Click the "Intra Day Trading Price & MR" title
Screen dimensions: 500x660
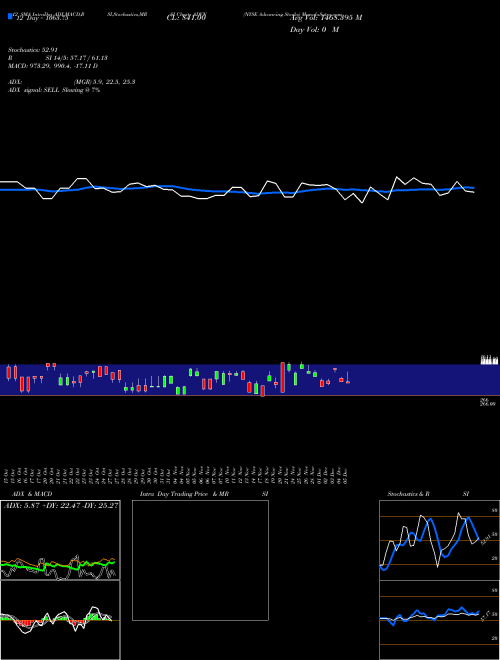tap(184, 494)
